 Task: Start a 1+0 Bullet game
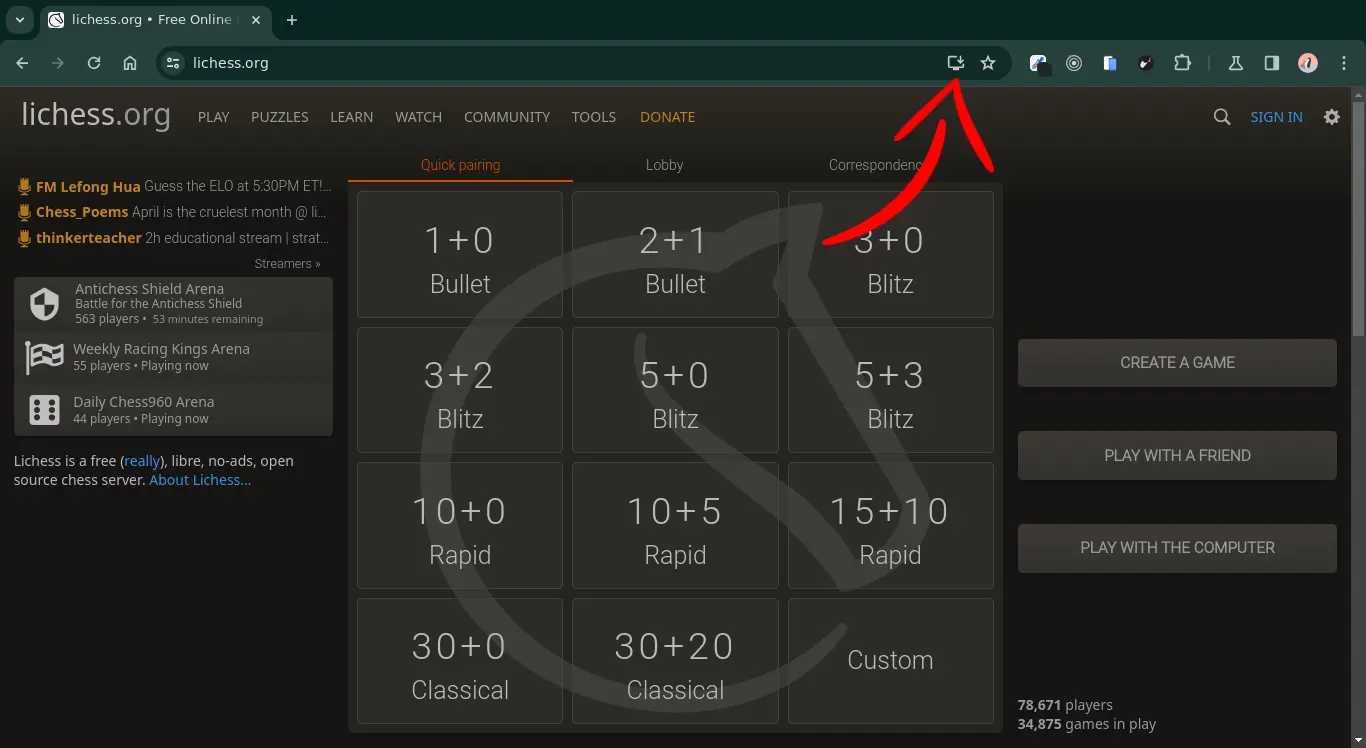point(460,255)
